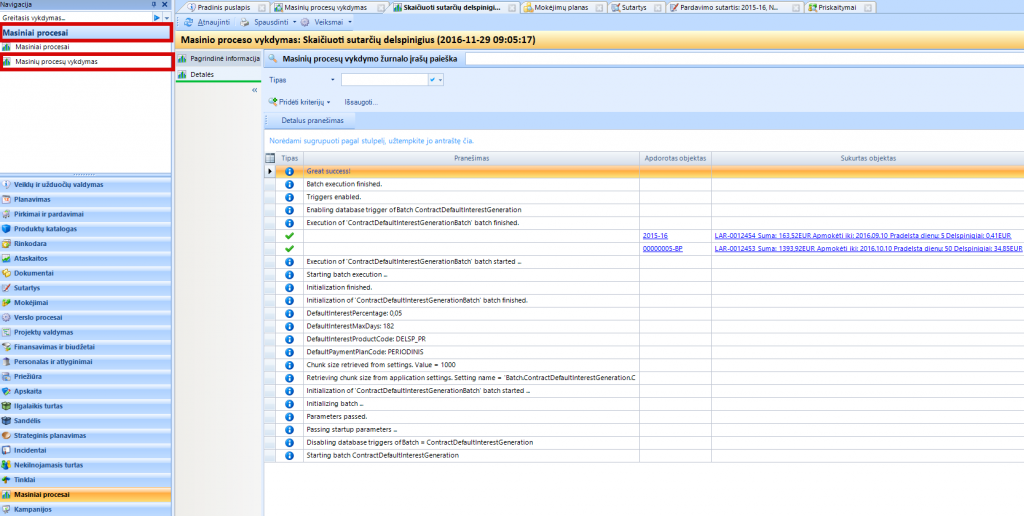Open the Incidentai module

coord(86,451)
